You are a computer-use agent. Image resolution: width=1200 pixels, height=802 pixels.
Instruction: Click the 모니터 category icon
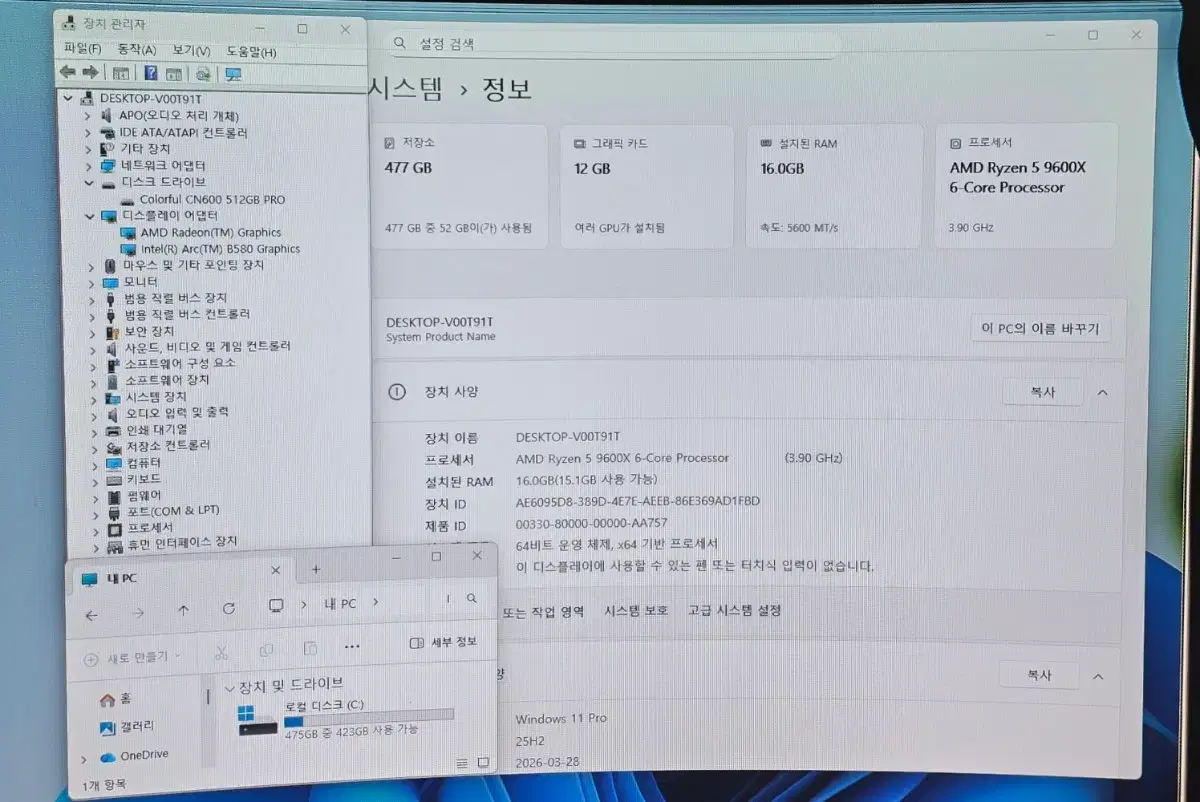pos(111,282)
